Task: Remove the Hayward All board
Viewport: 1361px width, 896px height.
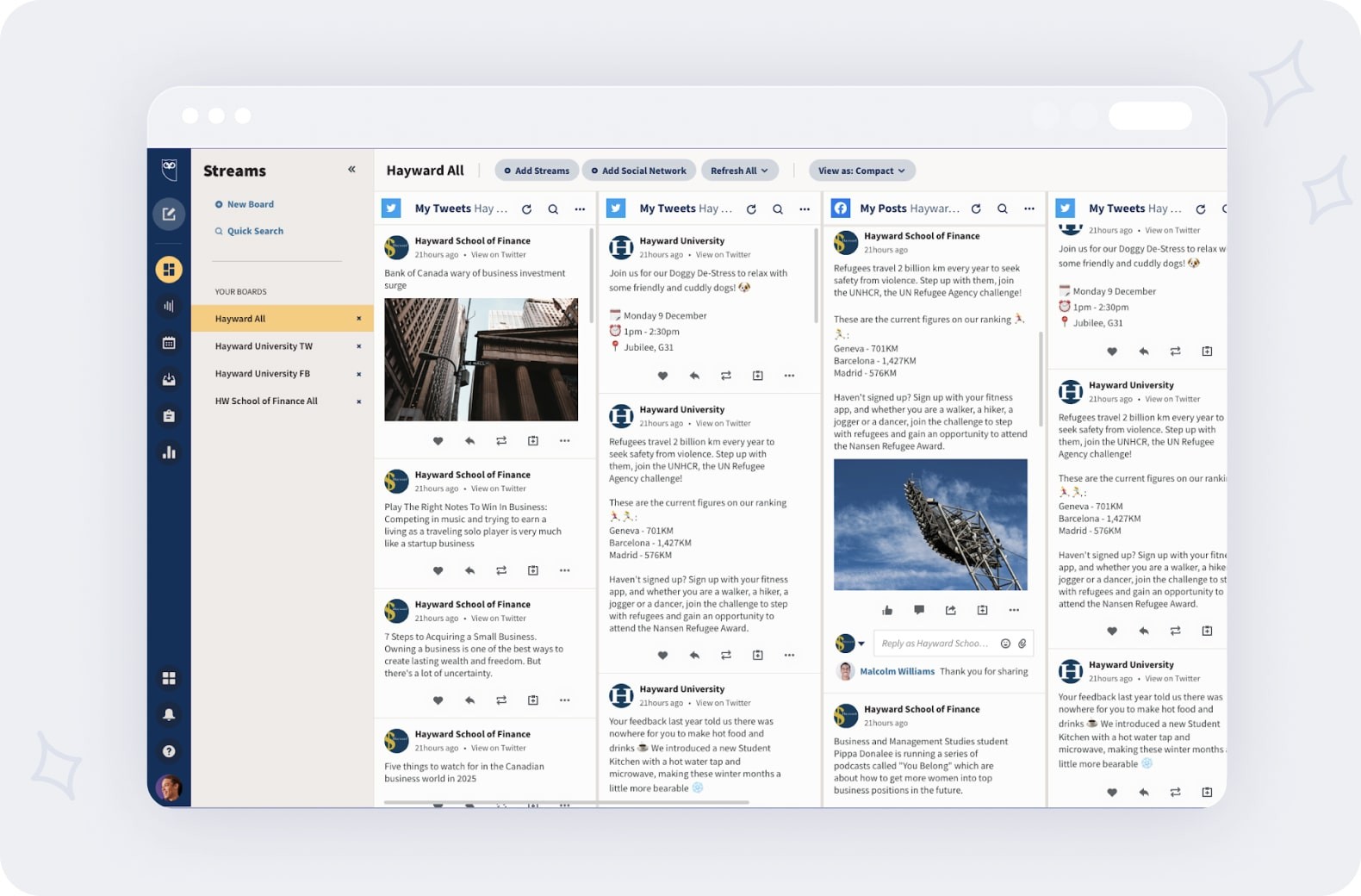Action: click(x=359, y=319)
